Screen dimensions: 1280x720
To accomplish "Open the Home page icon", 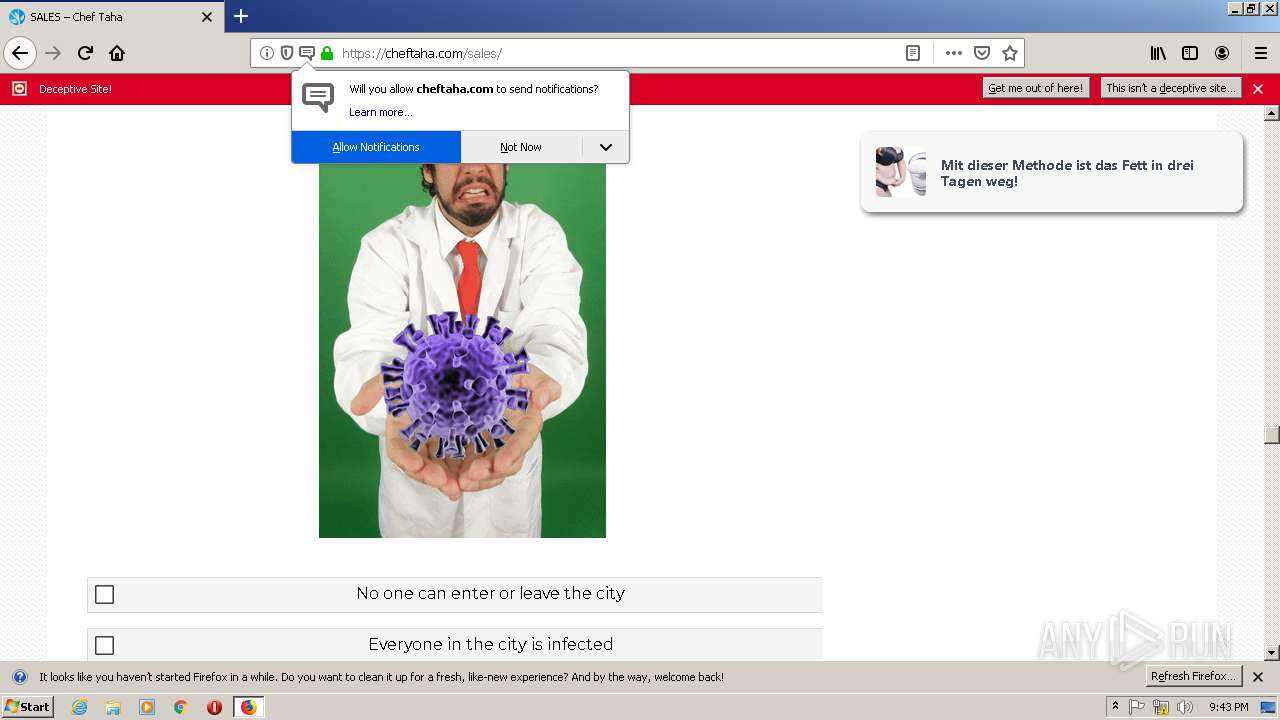I will (x=117, y=53).
